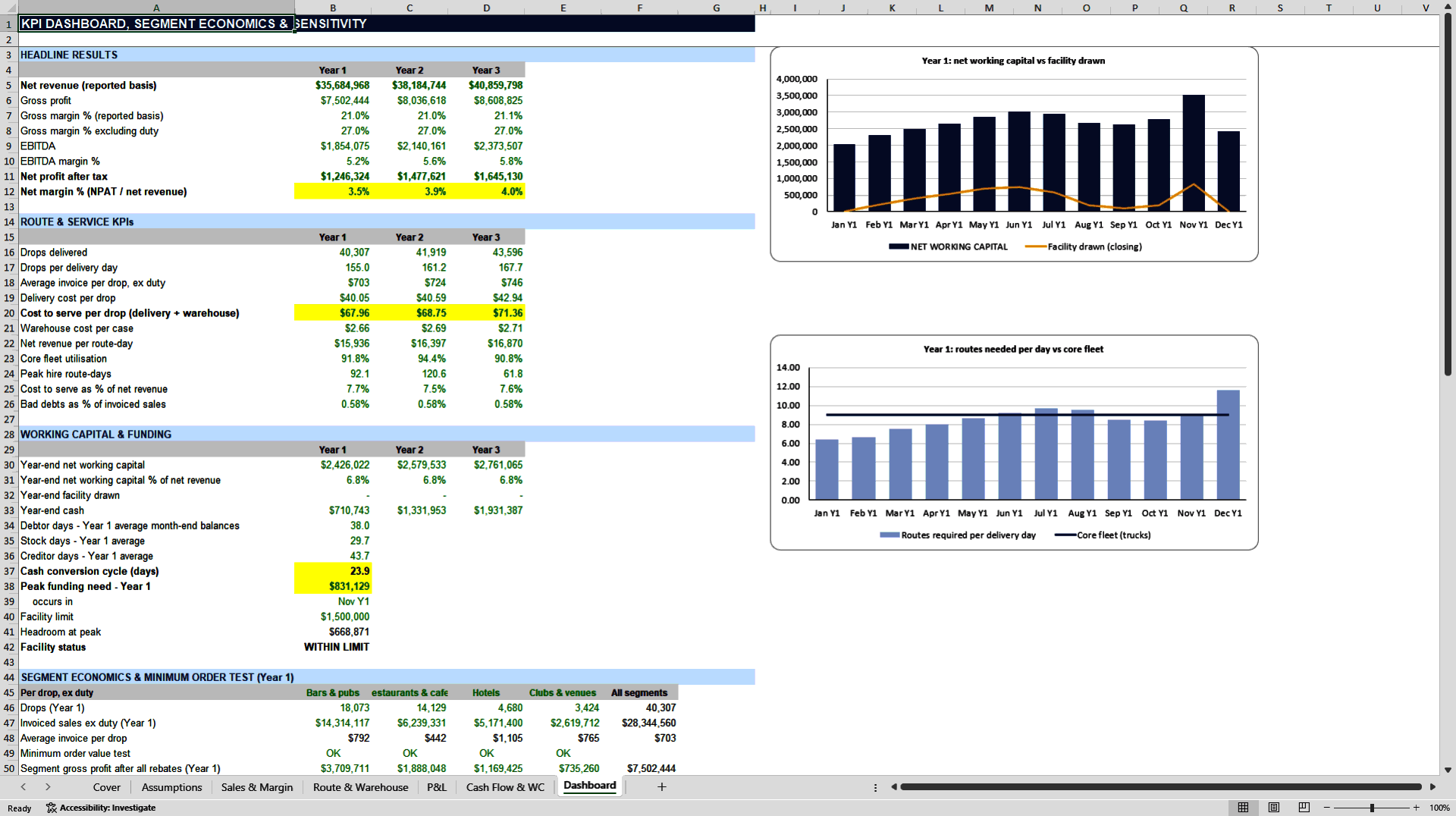1456x816 pixels.
Task: Select column F header
Action: [640, 8]
